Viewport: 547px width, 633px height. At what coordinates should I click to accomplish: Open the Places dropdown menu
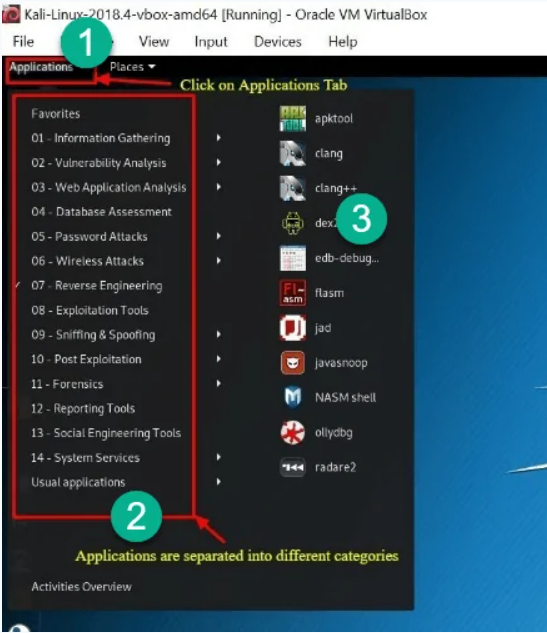tap(132, 67)
